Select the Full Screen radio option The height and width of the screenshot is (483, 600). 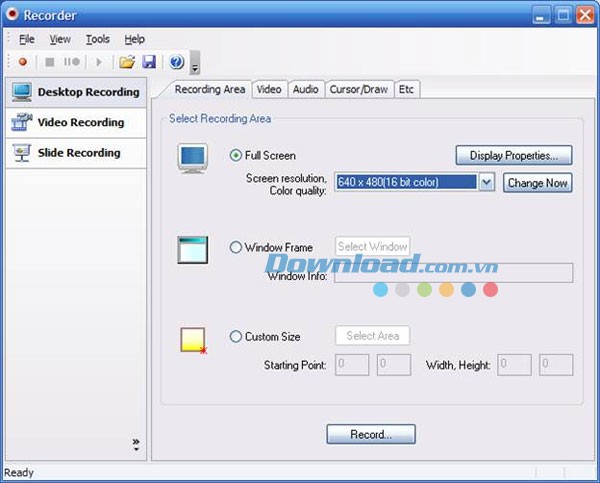(236, 155)
